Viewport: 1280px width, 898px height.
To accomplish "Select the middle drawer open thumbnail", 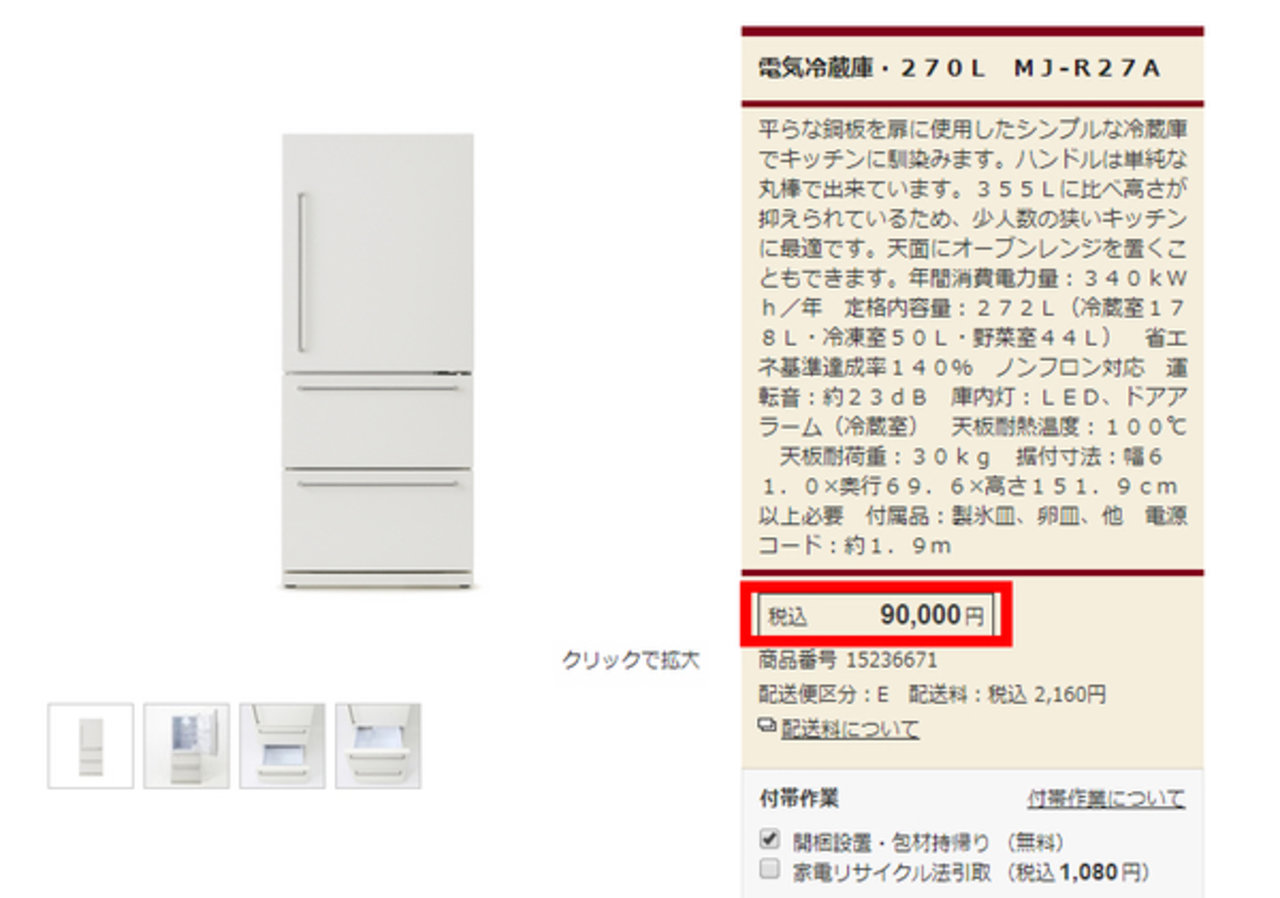I will click(x=282, y=745).
